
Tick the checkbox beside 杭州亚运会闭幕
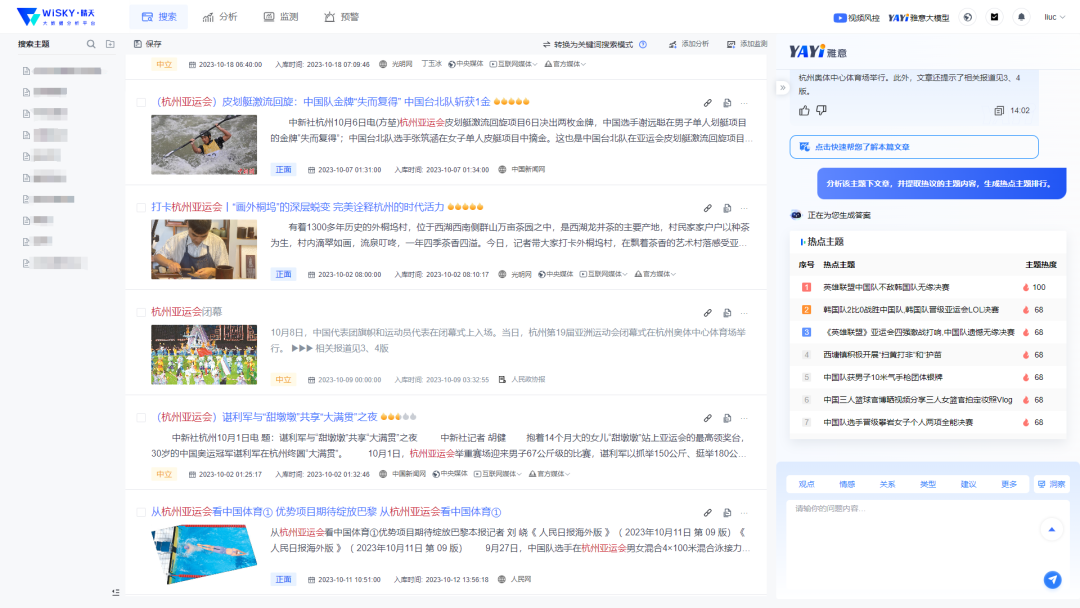click(x=141, y=312)
